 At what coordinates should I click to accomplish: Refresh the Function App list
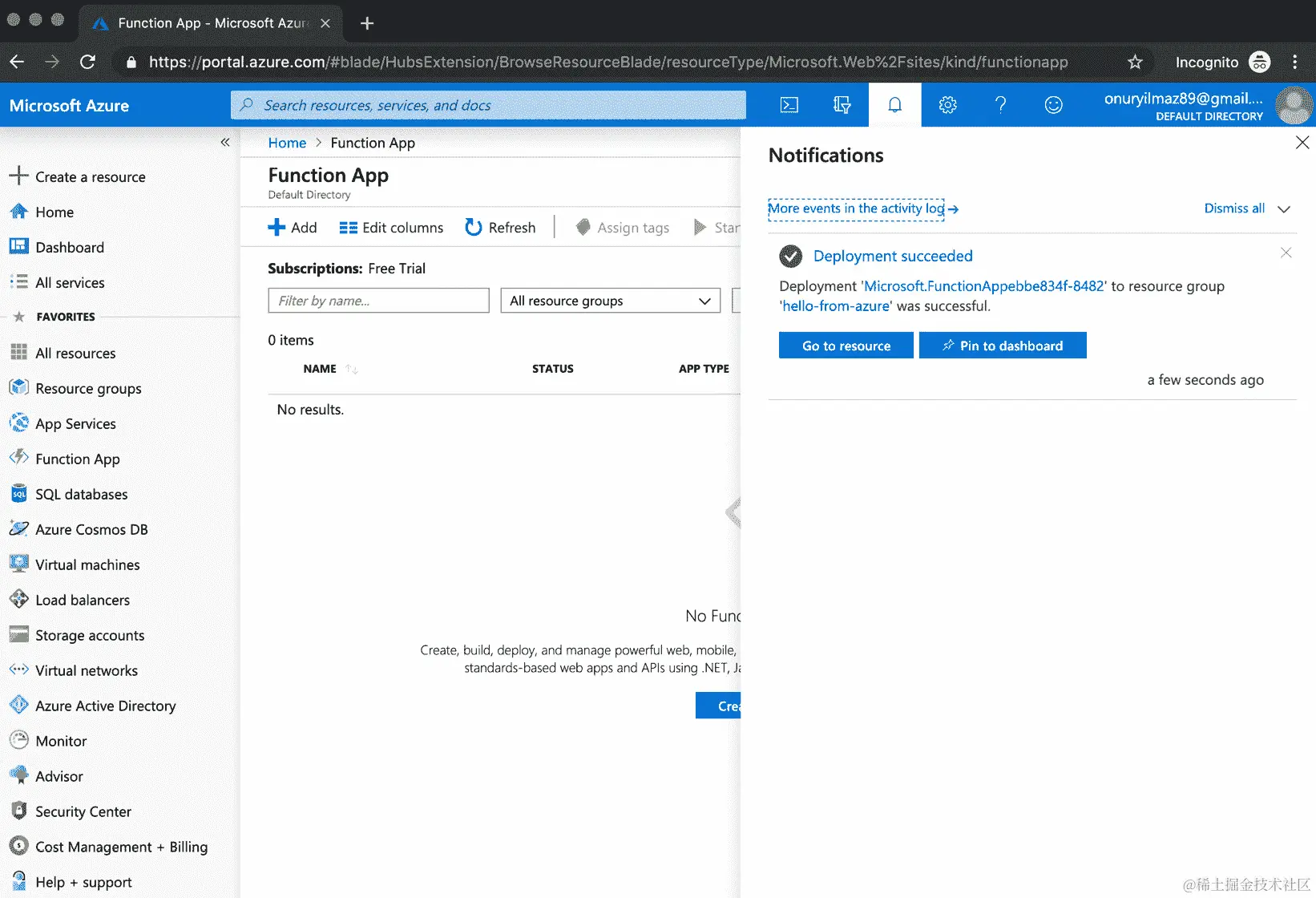(500, 228)
